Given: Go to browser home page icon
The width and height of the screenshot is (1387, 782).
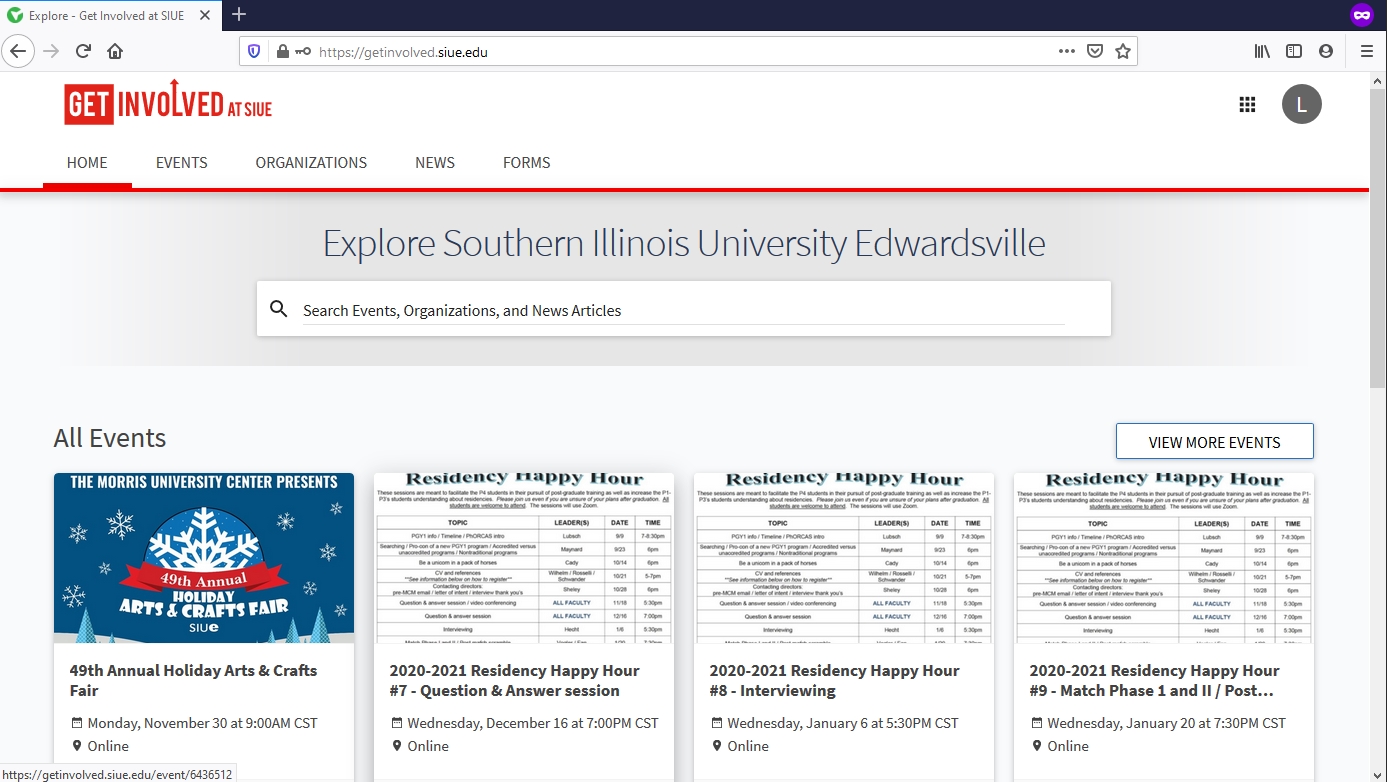Looking at the screenshot, I should click(115, 51).
